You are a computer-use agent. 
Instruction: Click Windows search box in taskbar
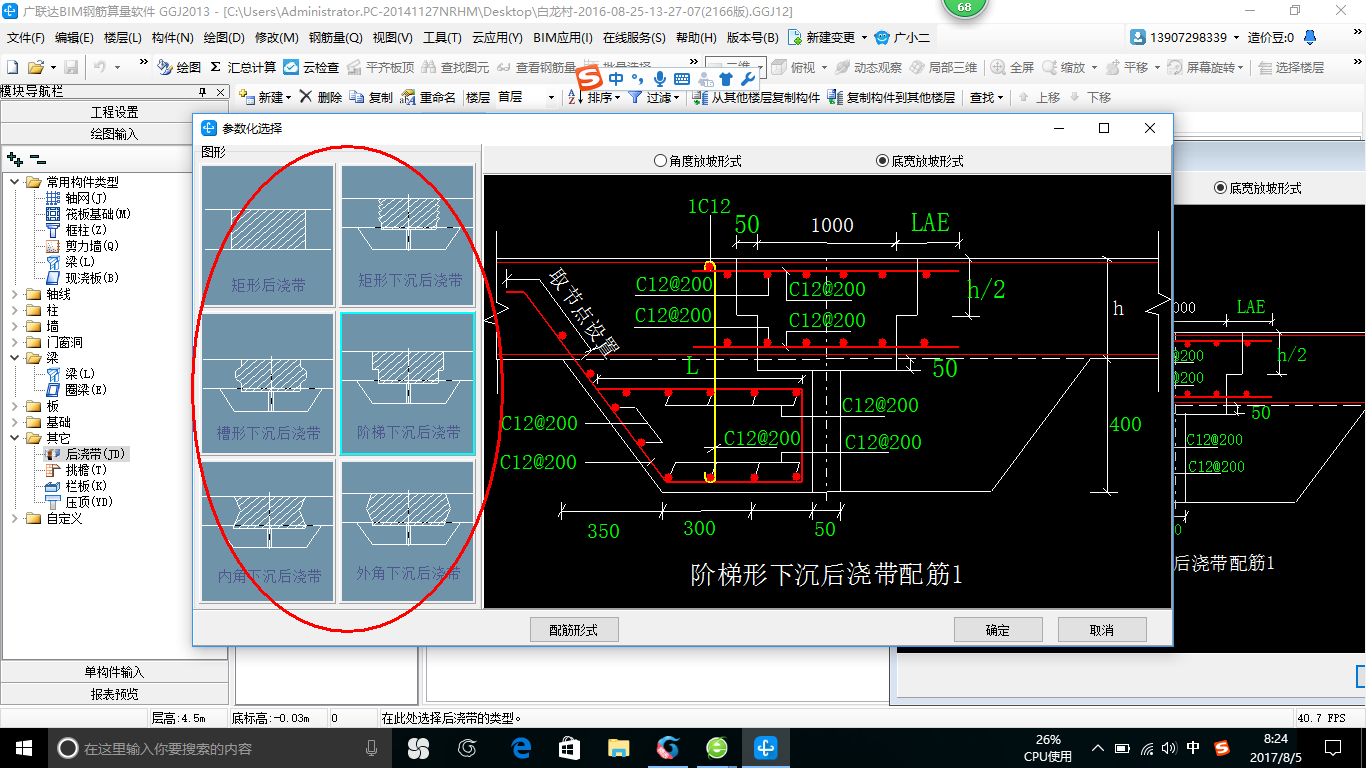coord(220,748)
